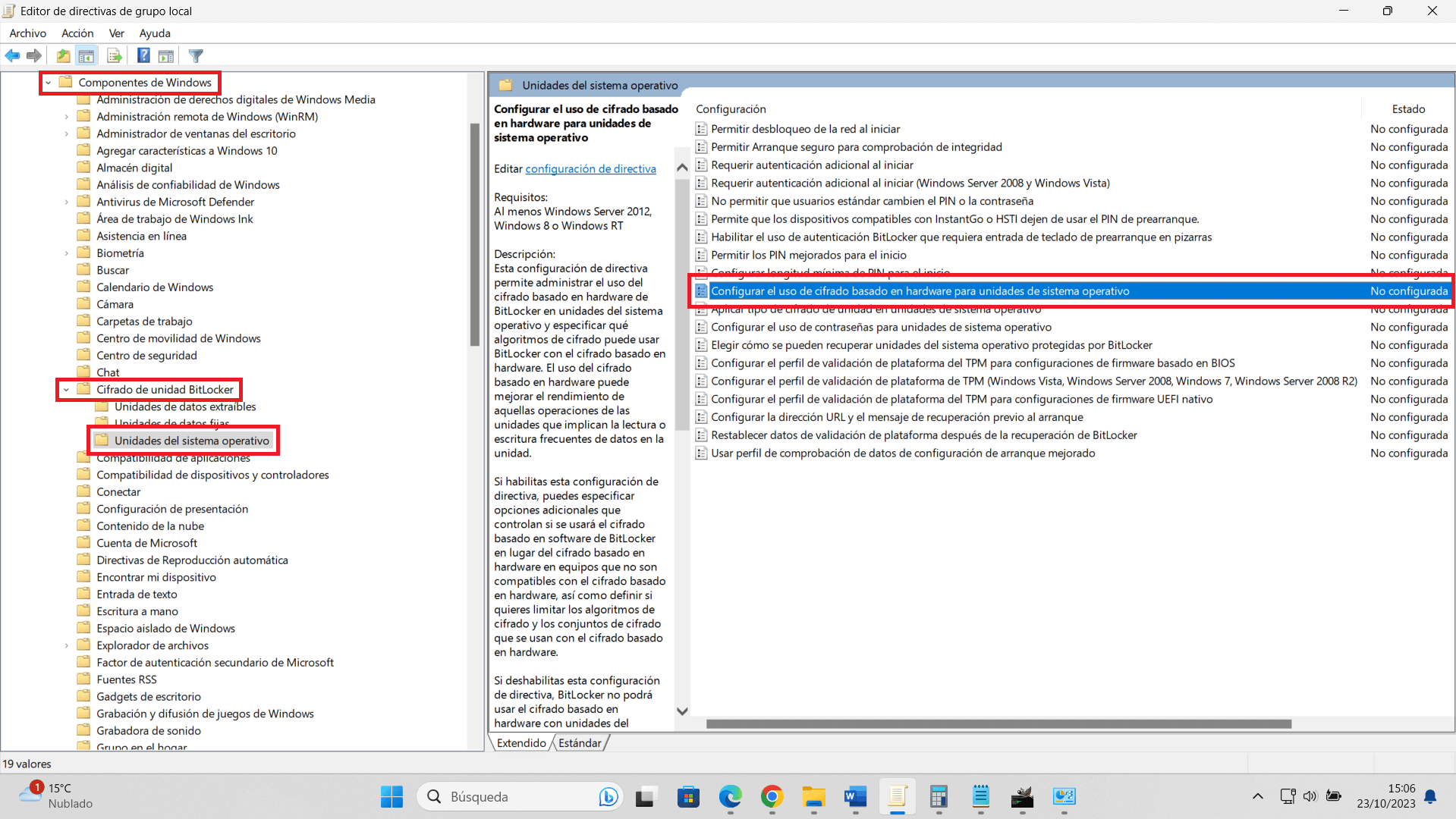Open Microsoft Store from the taskbar
Screen dimensions: 1456x819
[688, 796]
